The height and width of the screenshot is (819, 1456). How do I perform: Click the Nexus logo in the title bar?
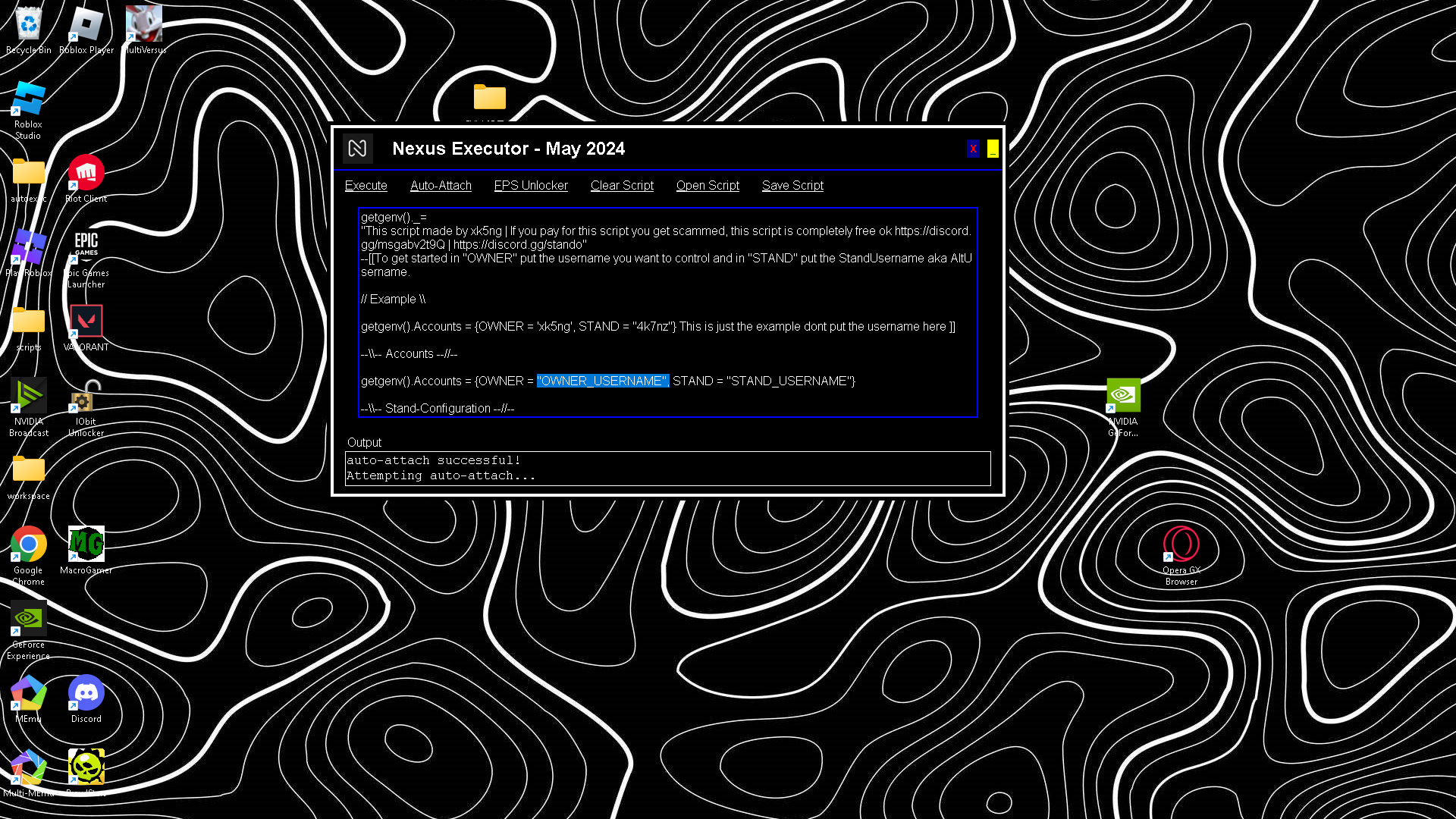point(357,149)
